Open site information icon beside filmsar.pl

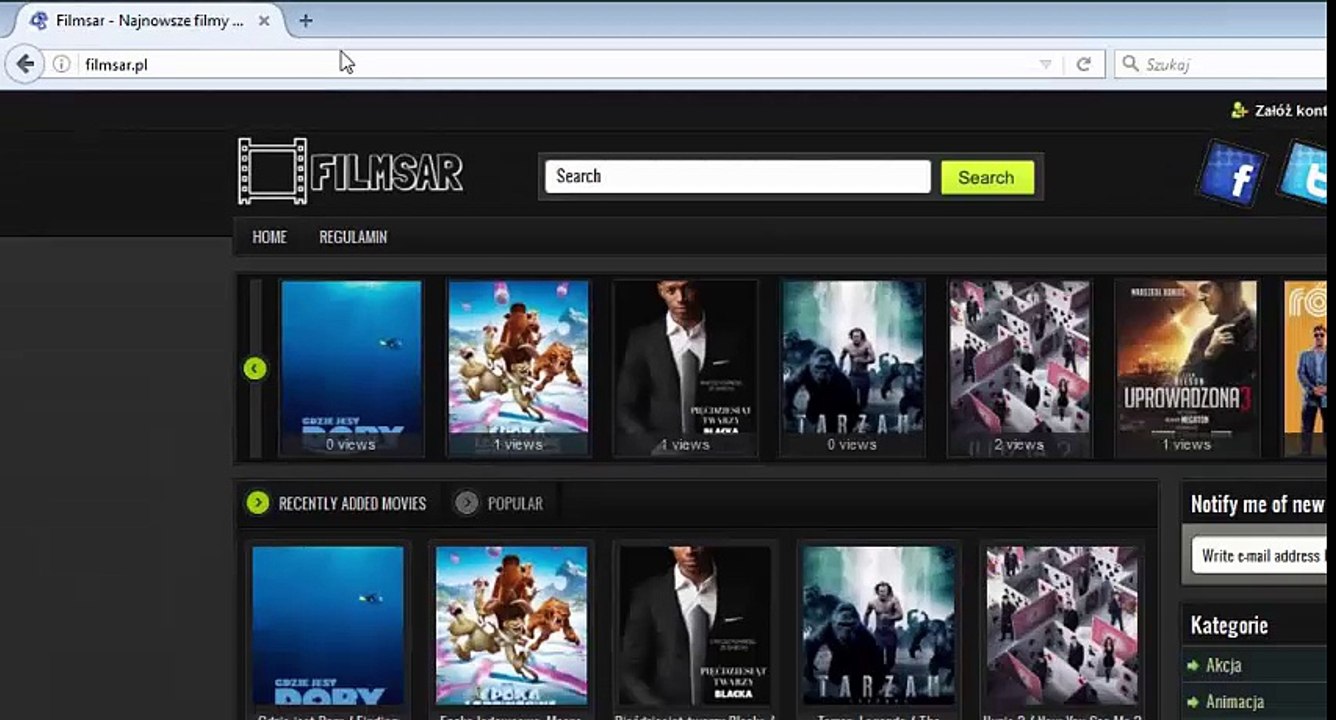61,64
